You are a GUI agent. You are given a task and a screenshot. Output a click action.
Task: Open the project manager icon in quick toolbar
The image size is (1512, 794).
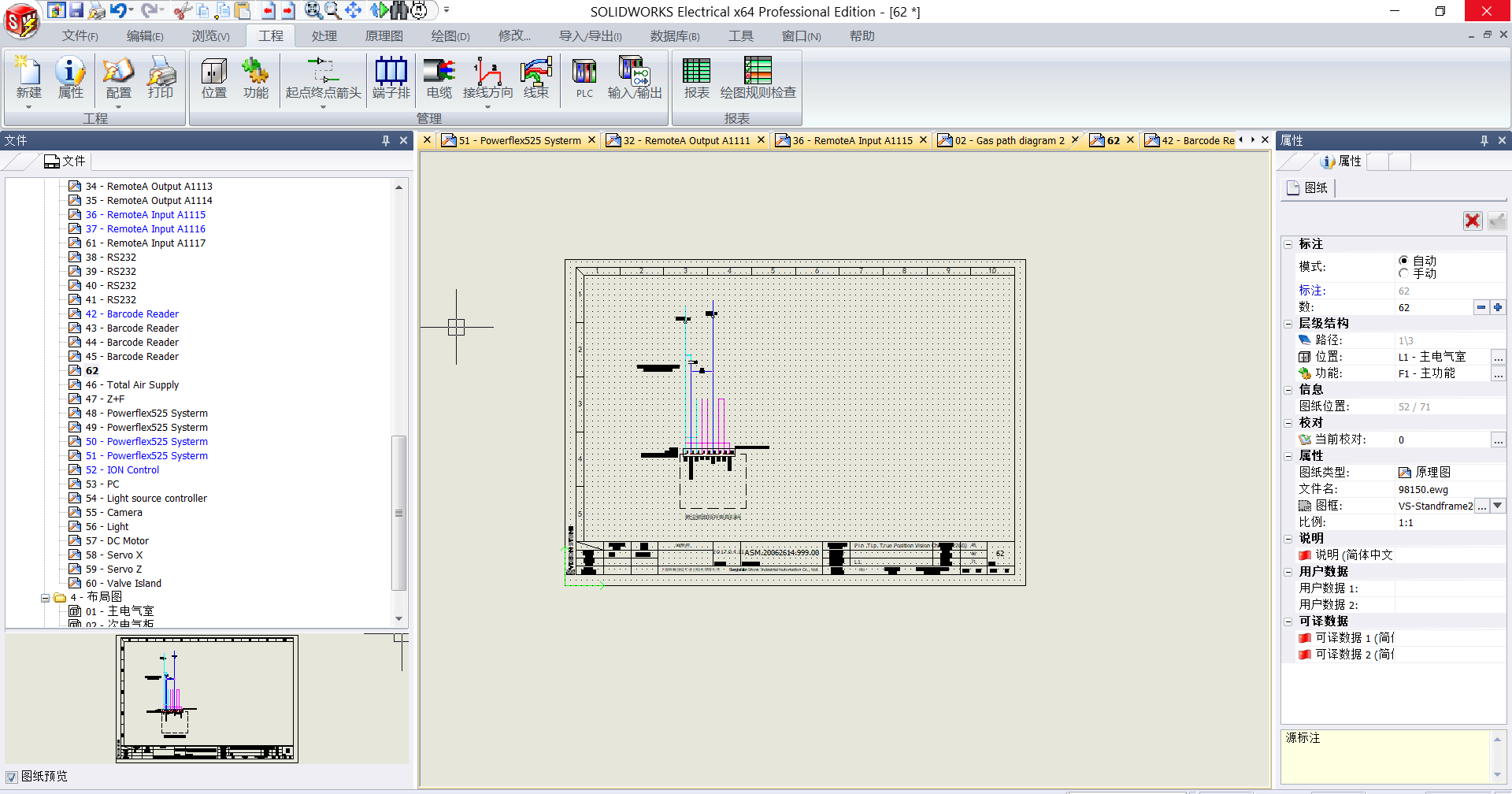point(56,10)
